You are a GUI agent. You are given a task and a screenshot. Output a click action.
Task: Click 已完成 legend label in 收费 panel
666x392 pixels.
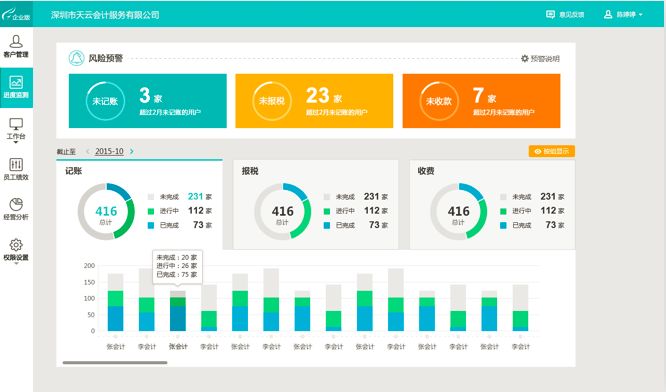(x=521, y=225)
